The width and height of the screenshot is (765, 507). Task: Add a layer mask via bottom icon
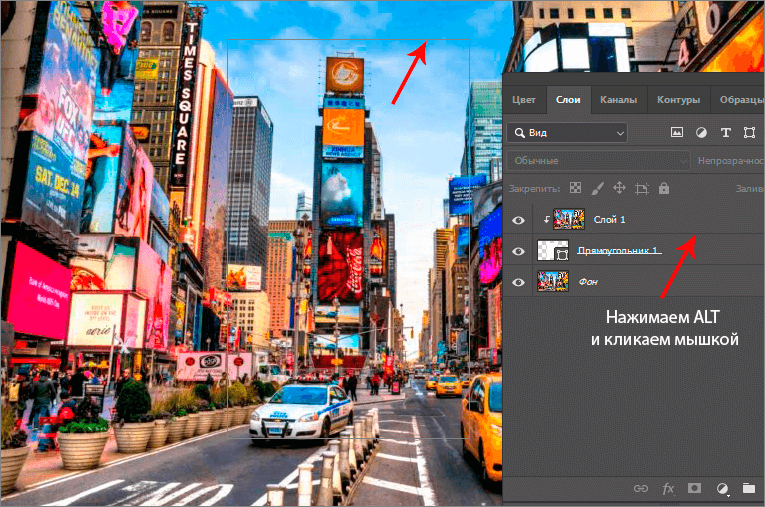pyautogui.click(x=694, y=488)
